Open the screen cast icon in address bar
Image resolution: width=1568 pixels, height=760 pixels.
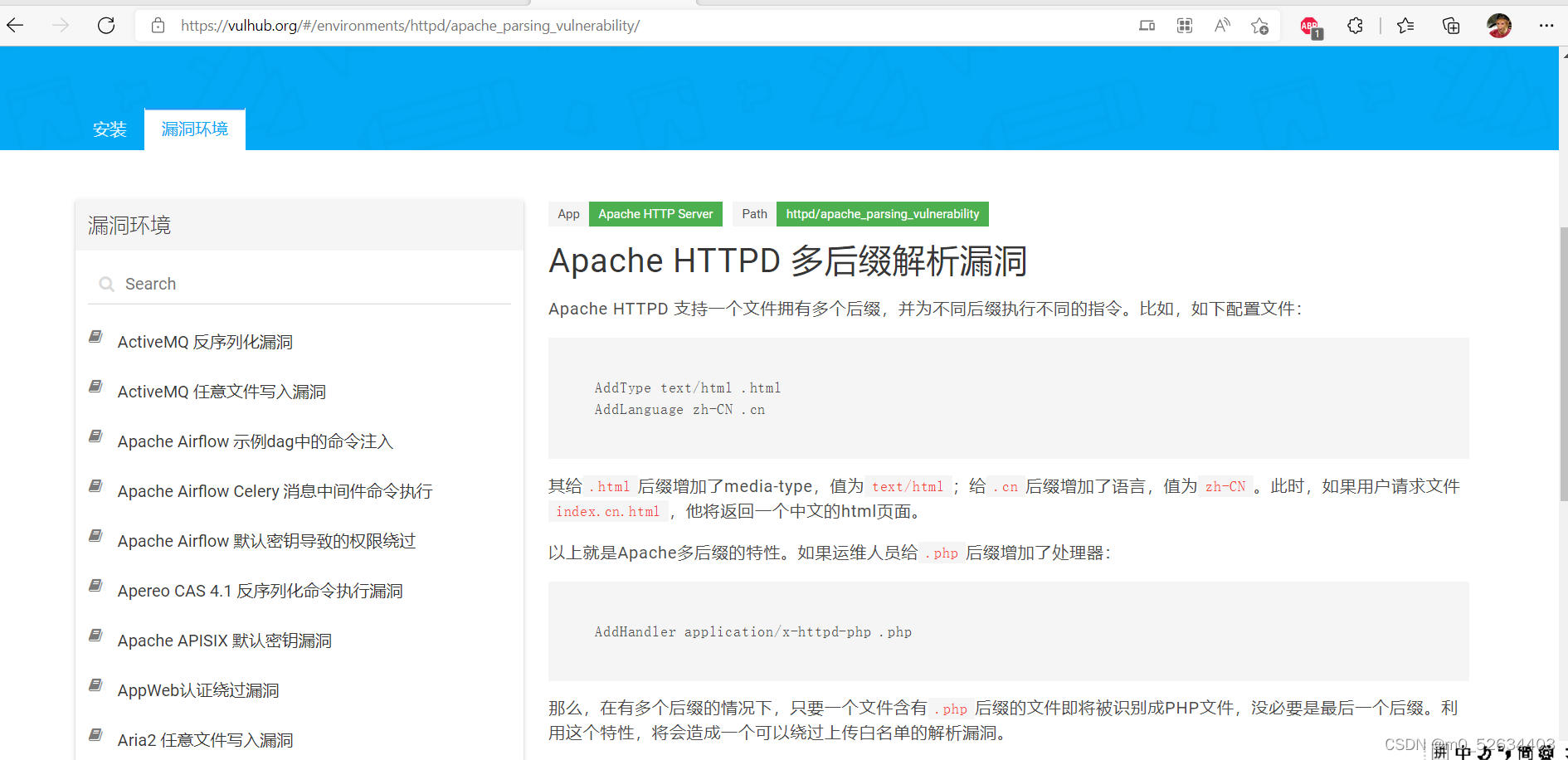pyautogui.click(x=1147, y=26)
